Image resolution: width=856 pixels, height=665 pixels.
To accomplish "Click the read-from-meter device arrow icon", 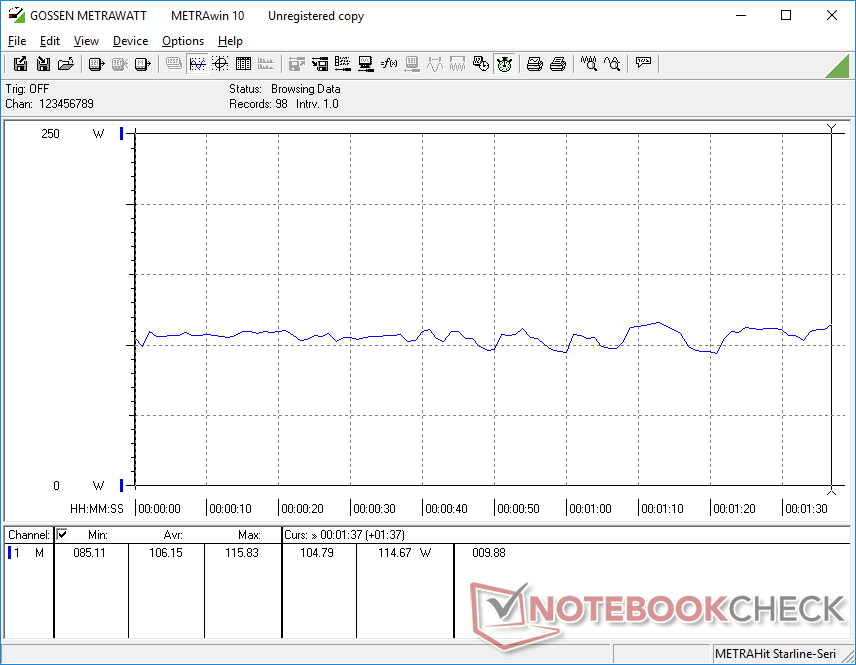I will pos(96,64).
